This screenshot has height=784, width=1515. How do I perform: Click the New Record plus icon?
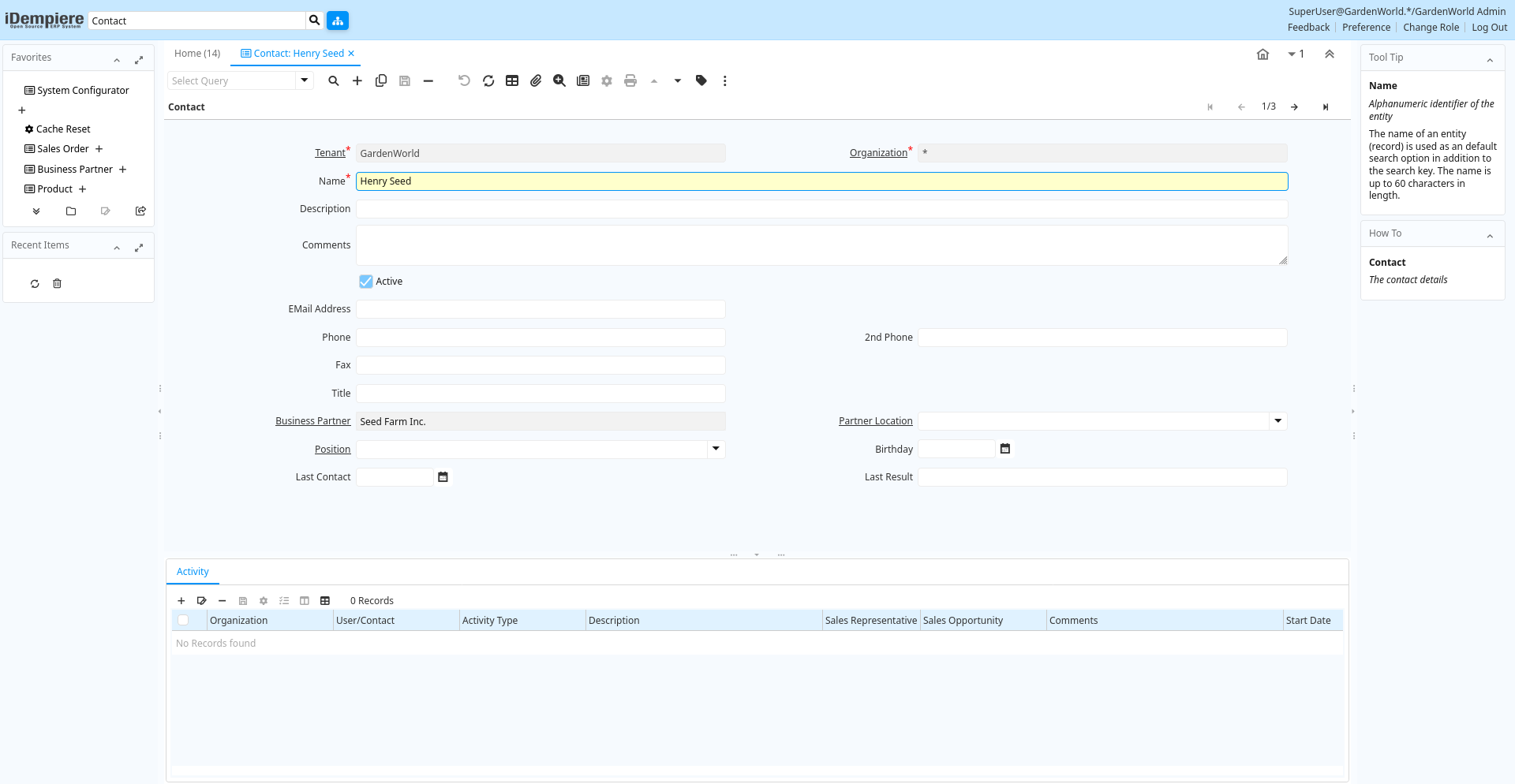pyautogui.click(x=357, y=80)
